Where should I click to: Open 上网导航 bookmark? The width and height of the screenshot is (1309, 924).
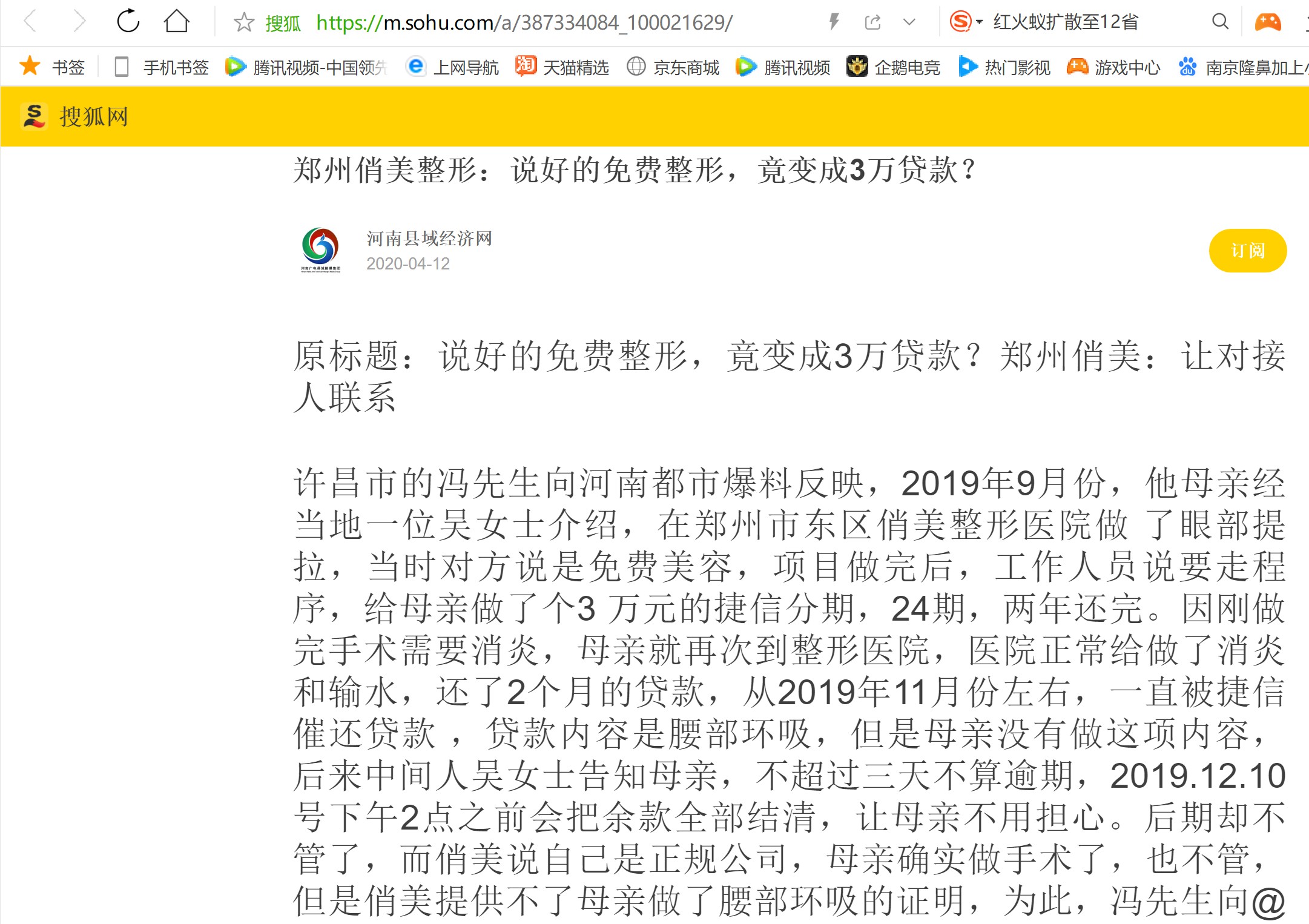453,67
